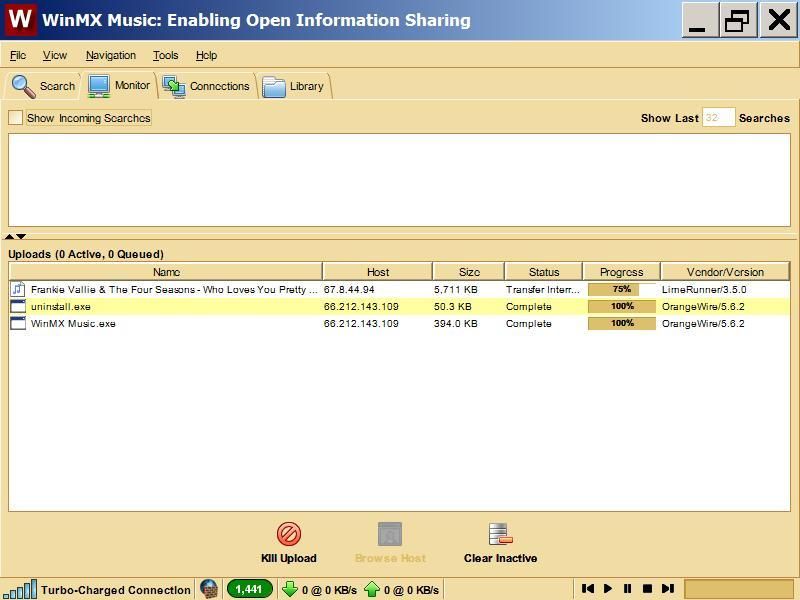Start playback with the play button
The width and height of the screenshot is (800, 600).
pyautogui.click(x=608, y=589)
